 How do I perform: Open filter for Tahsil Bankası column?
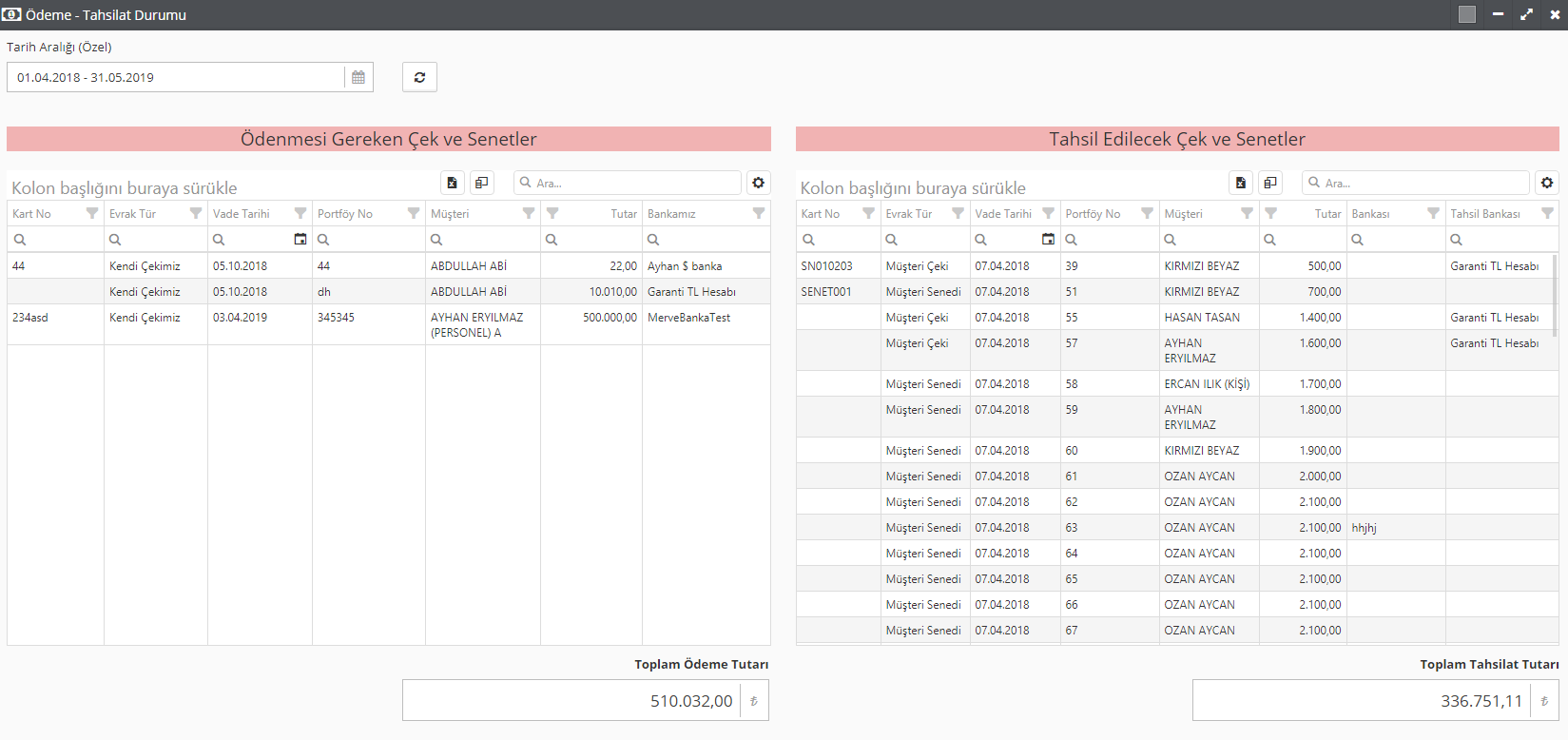(x=1547, y=214)
